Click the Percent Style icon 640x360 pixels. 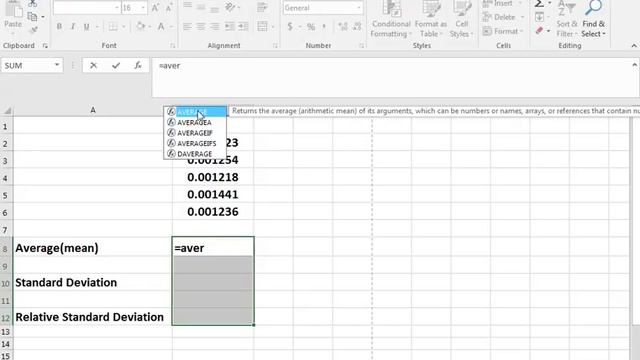click(311, 27)
